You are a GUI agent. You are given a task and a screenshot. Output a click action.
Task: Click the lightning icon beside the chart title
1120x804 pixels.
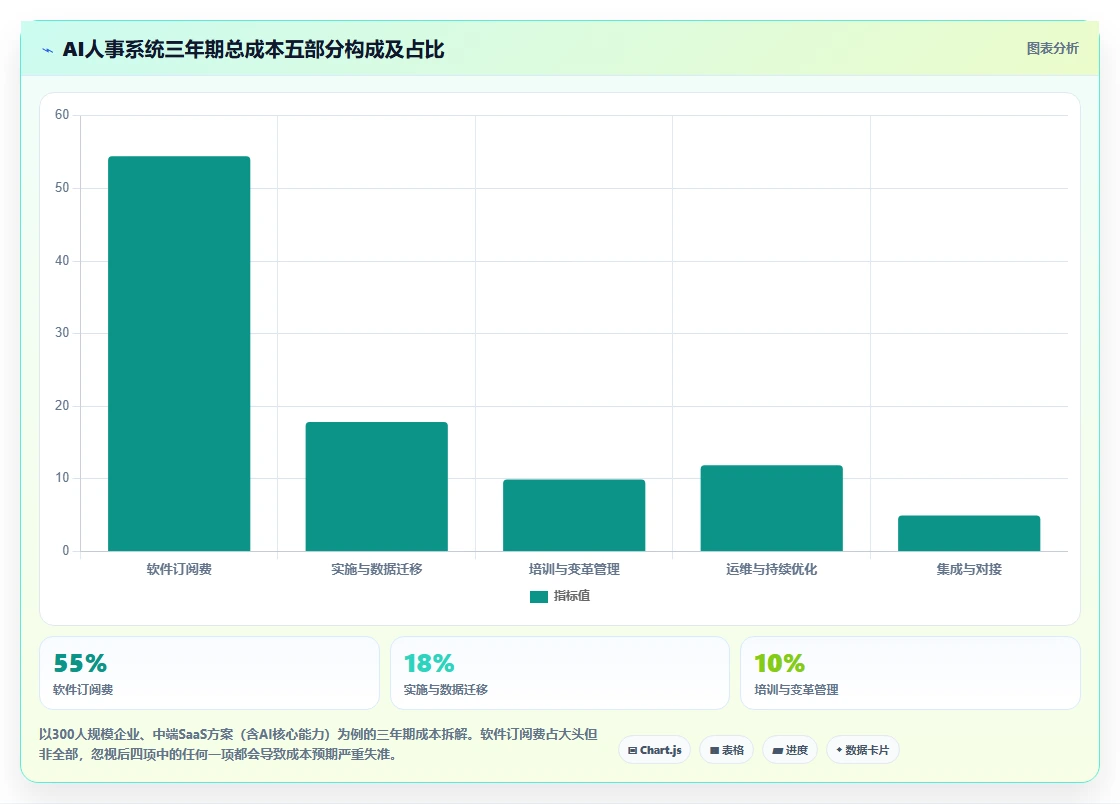point(48,50)
